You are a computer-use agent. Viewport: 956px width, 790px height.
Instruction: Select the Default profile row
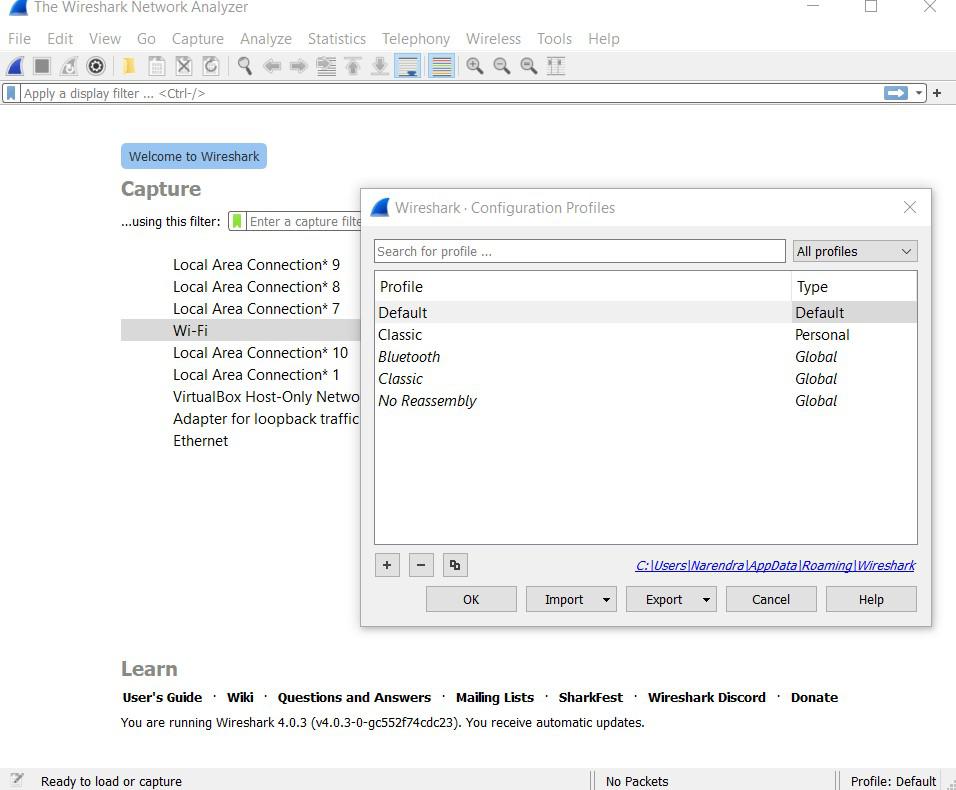[x=646, y=312]
